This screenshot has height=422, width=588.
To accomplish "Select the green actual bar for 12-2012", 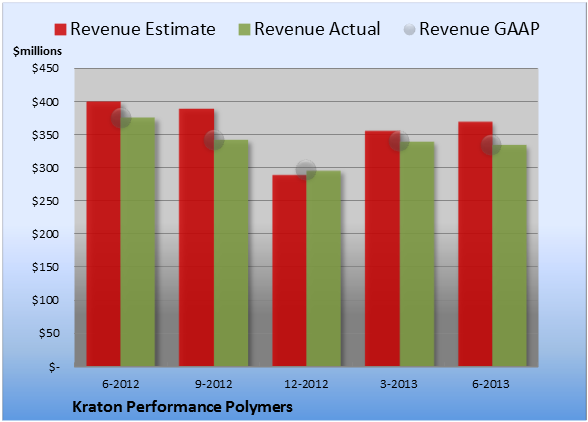I will point(324,269).
